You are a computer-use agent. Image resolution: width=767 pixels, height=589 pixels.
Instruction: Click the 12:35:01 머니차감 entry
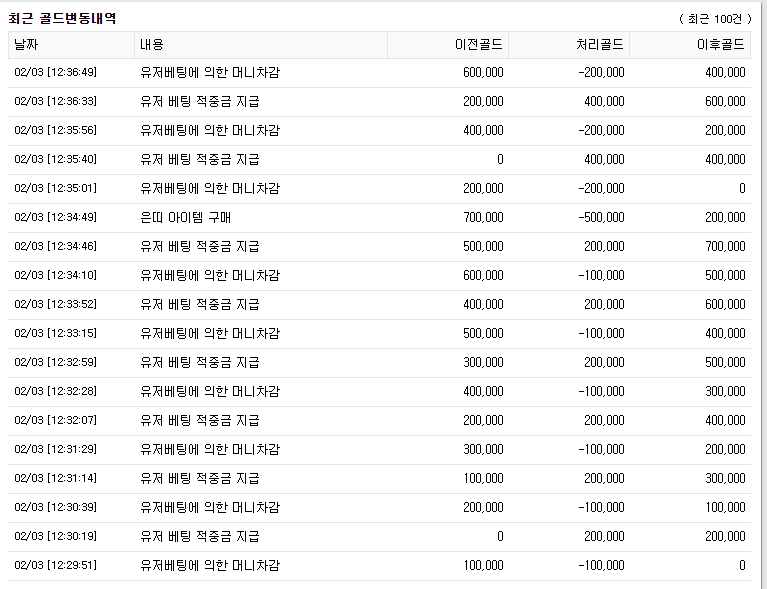tap(210, 188)
